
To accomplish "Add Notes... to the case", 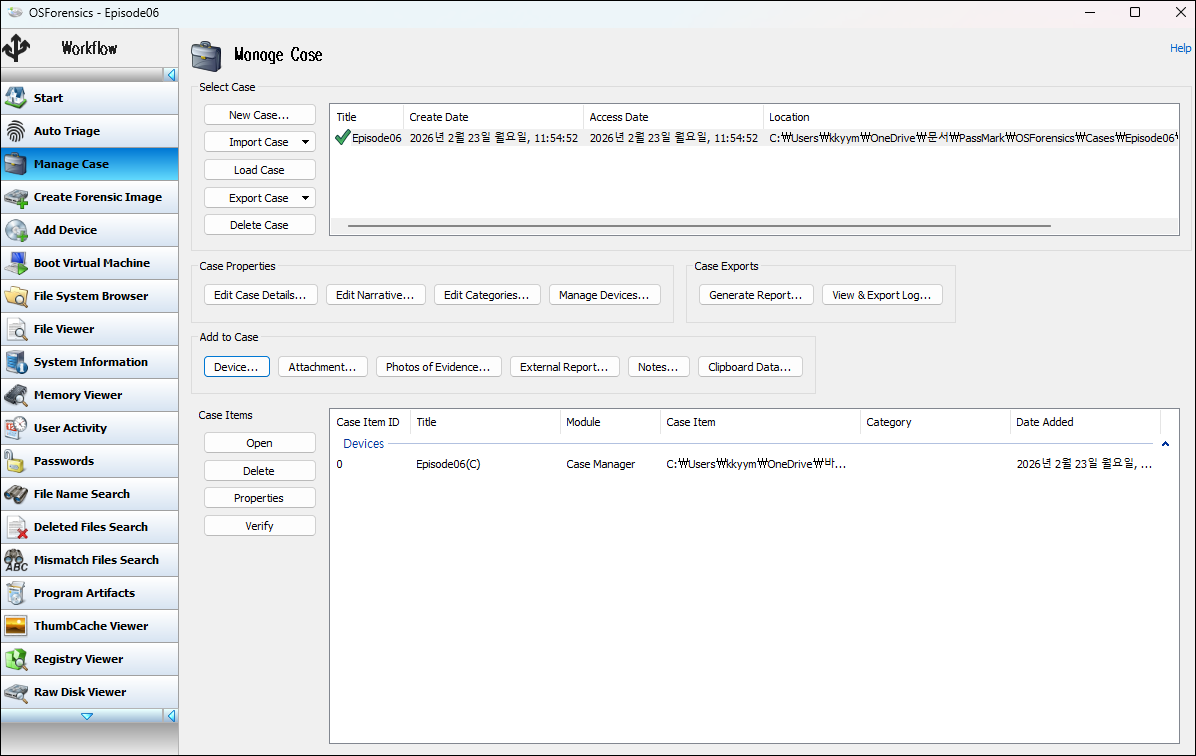I will [658, 367].
